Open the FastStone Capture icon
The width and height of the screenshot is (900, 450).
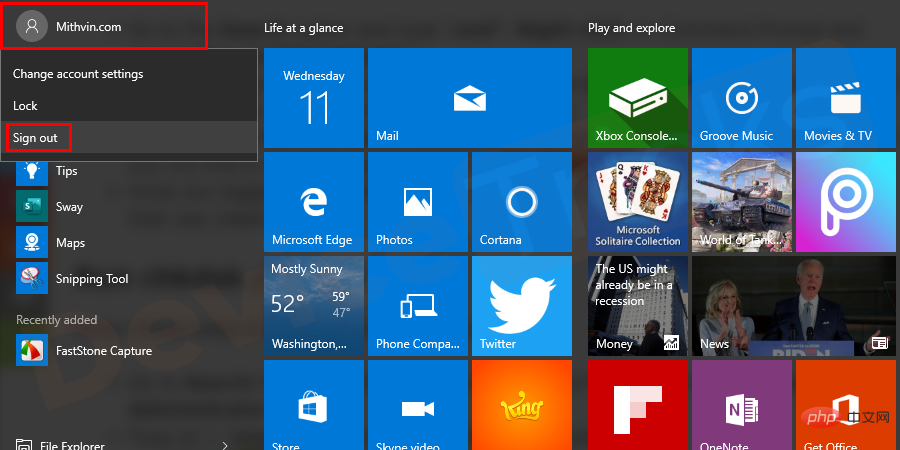32,350
